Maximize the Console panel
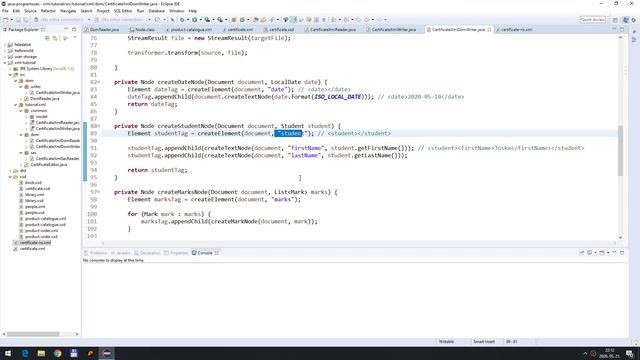This screenshot has width=640, height=360. click(x=622, y=253)
